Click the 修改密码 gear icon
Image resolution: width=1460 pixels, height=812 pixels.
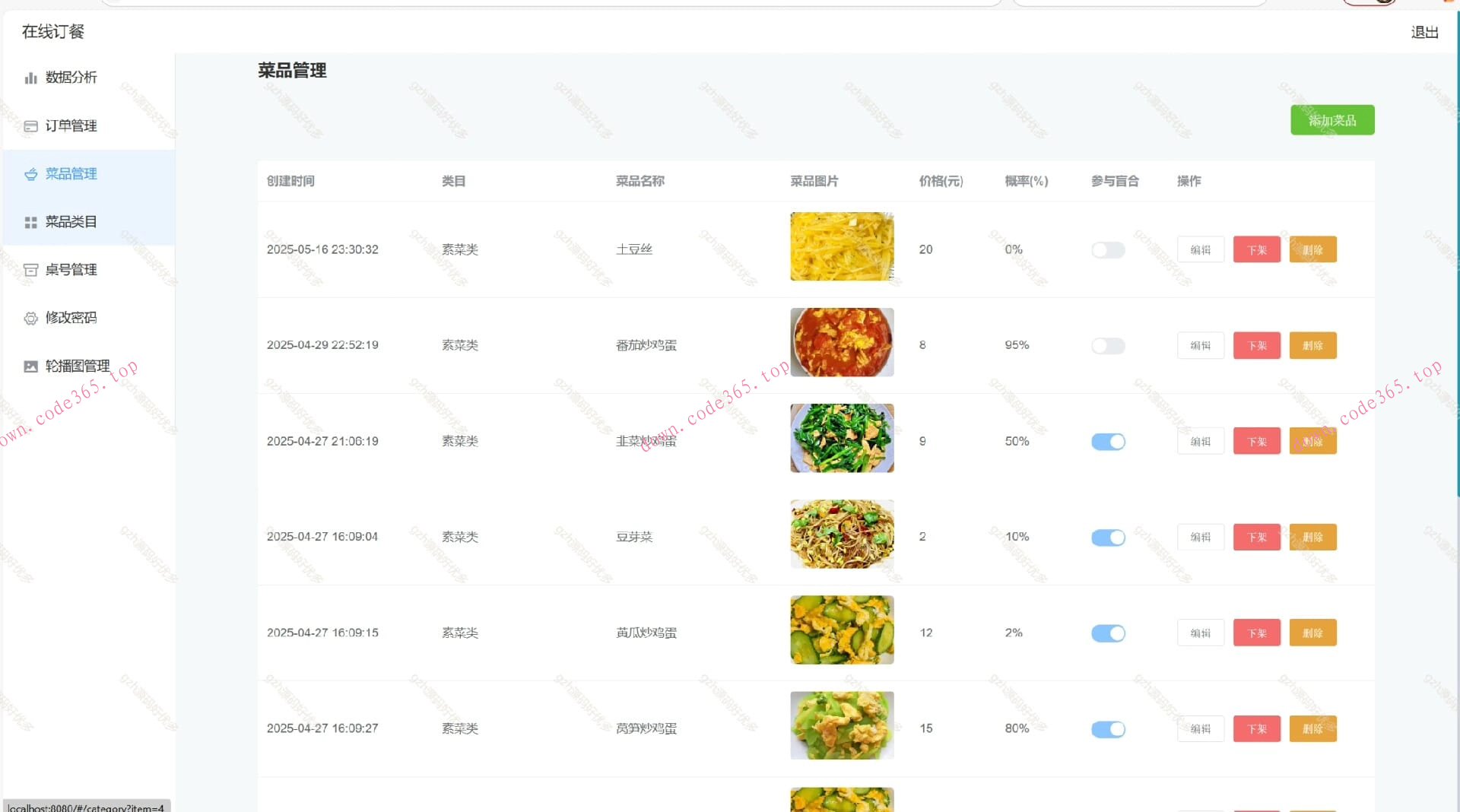30,318
